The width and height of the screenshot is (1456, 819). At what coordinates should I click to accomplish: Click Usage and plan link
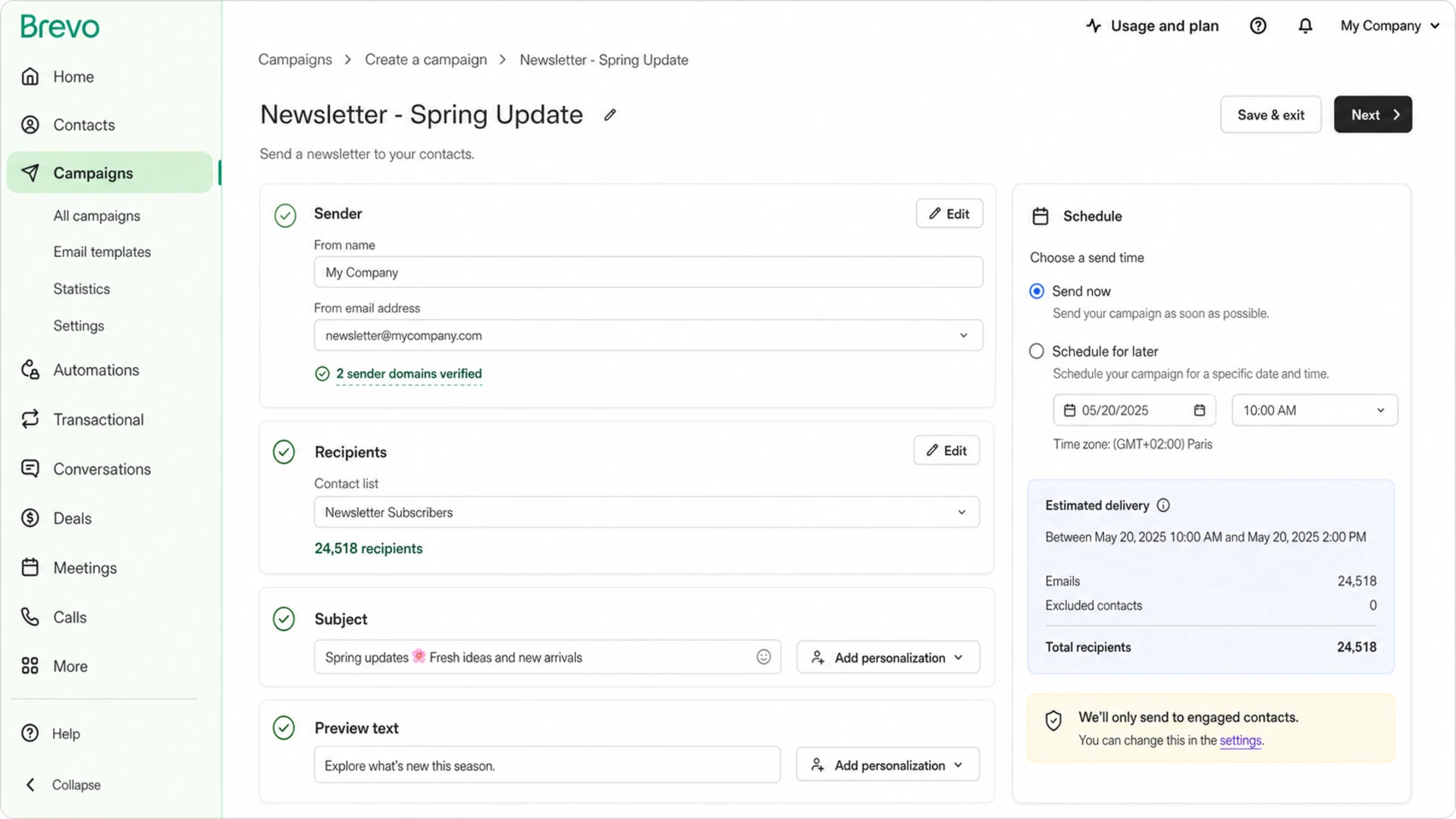pyautogui.click(x=1165, y=26)
